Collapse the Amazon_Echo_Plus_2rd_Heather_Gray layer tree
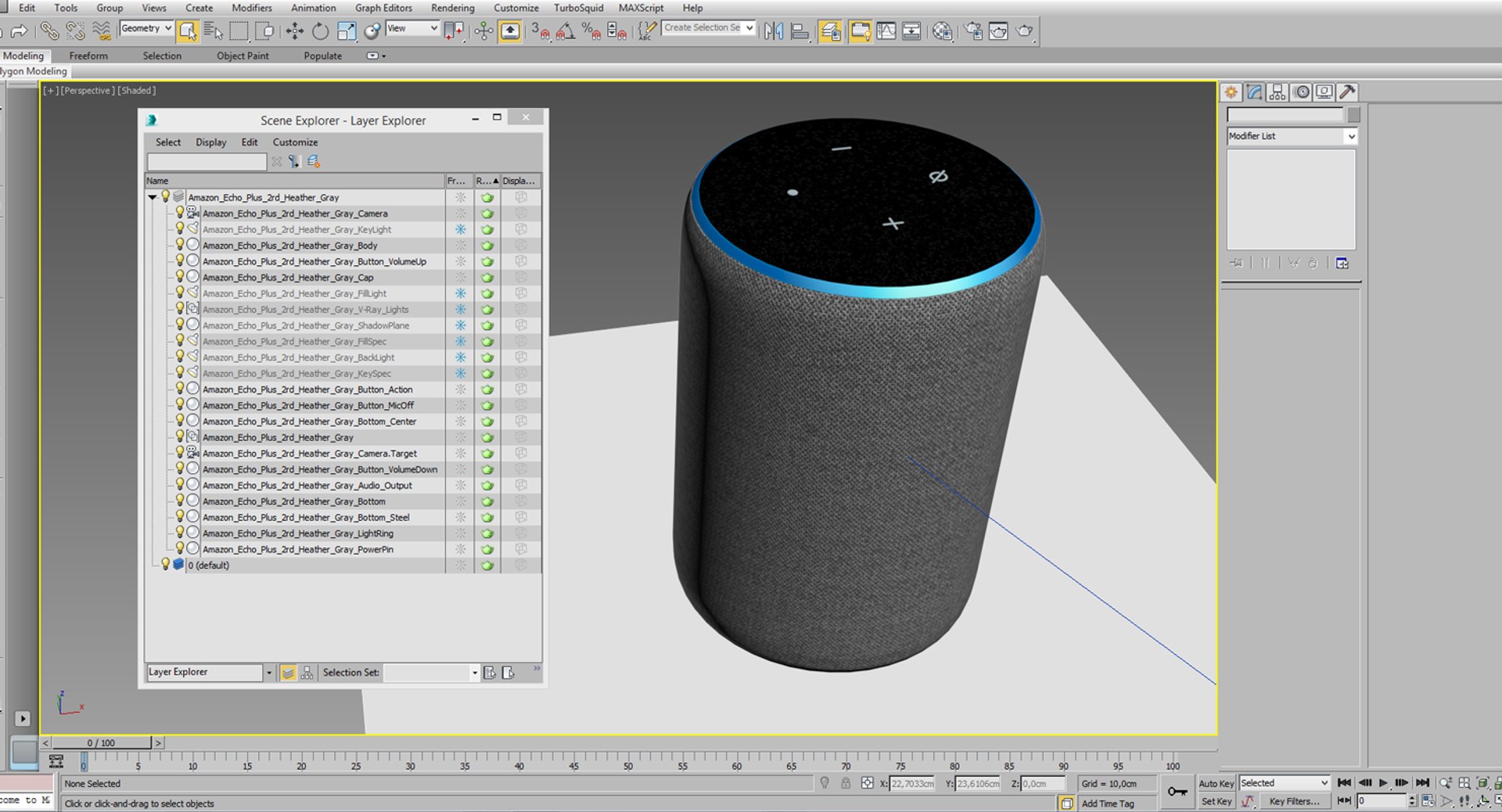This screenshot has height=812, width=1502. 153,197
